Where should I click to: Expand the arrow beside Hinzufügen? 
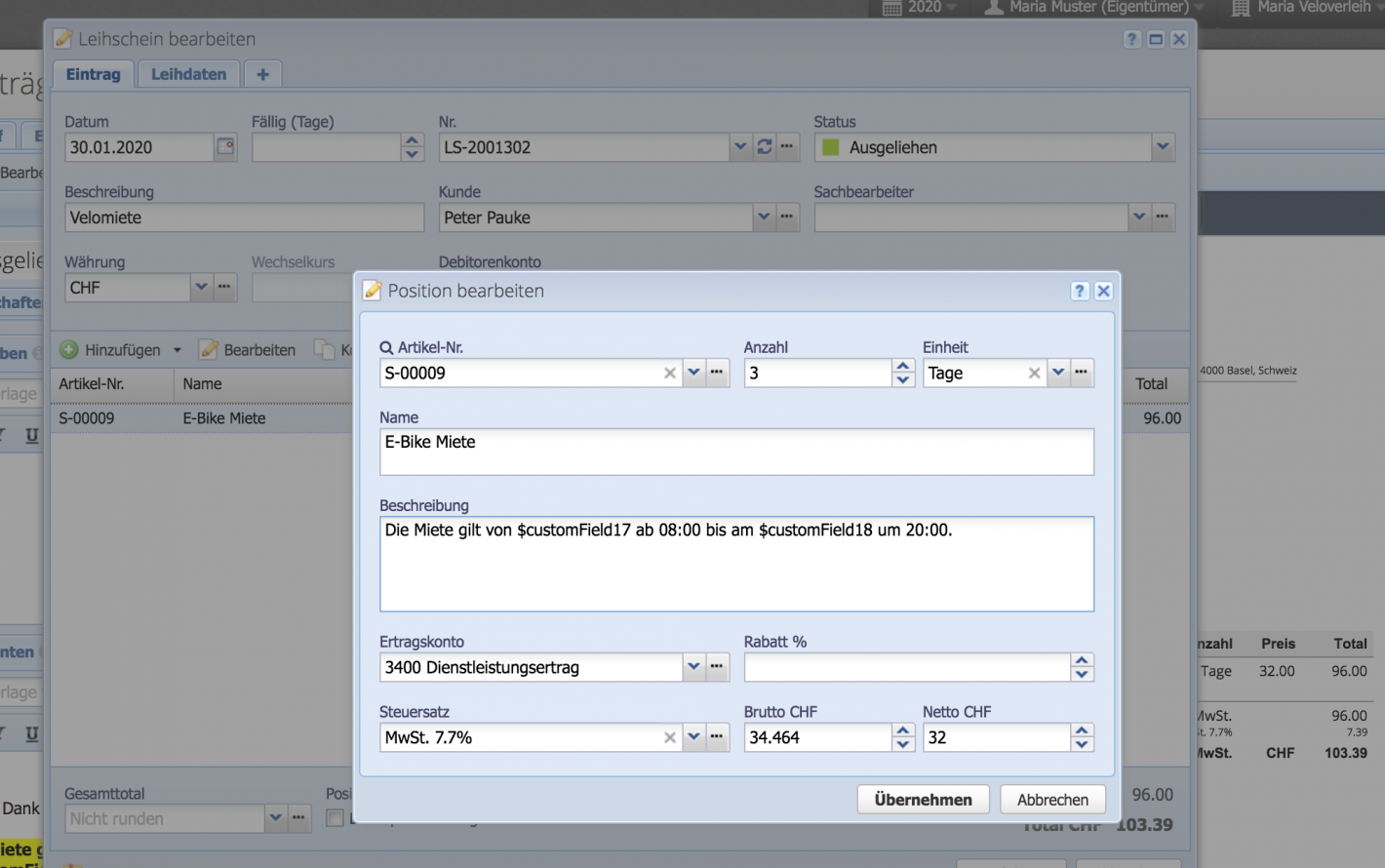178,350
